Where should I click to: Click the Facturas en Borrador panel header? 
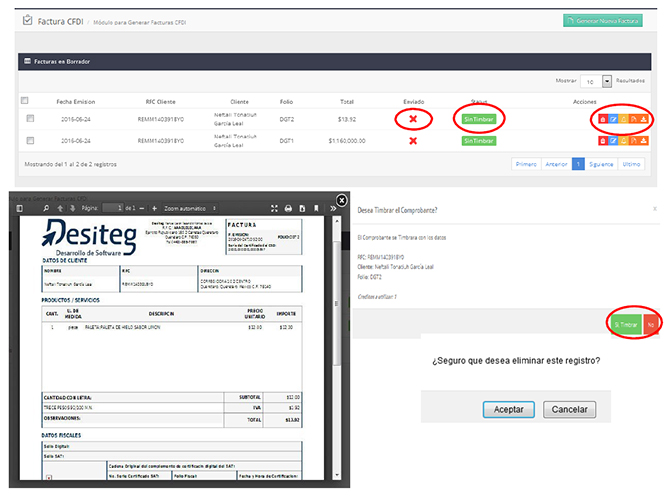334,62
